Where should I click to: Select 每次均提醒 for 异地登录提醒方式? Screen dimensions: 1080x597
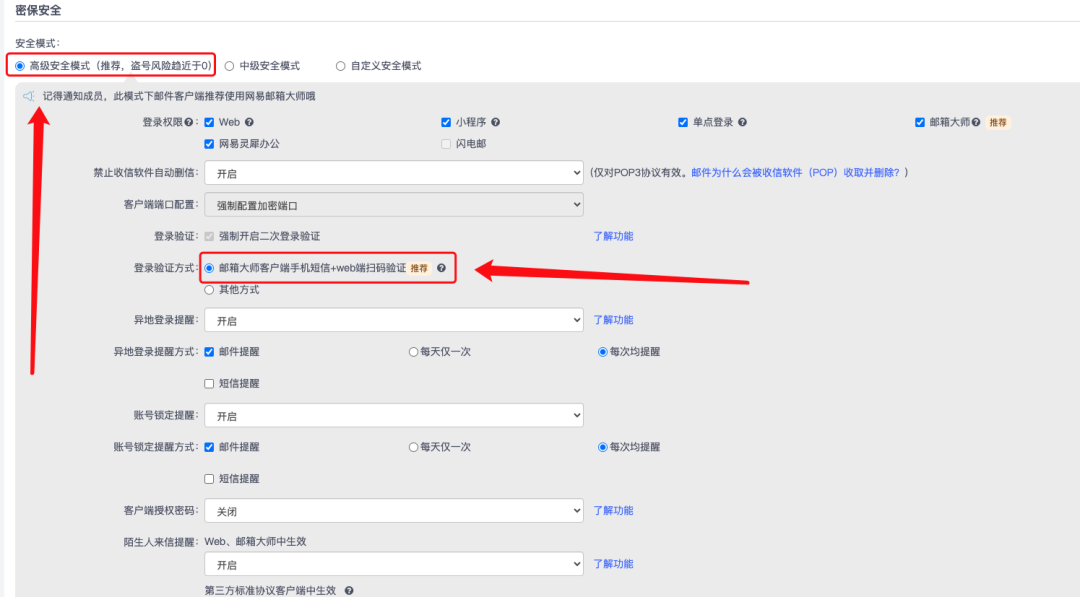(603, 352)
